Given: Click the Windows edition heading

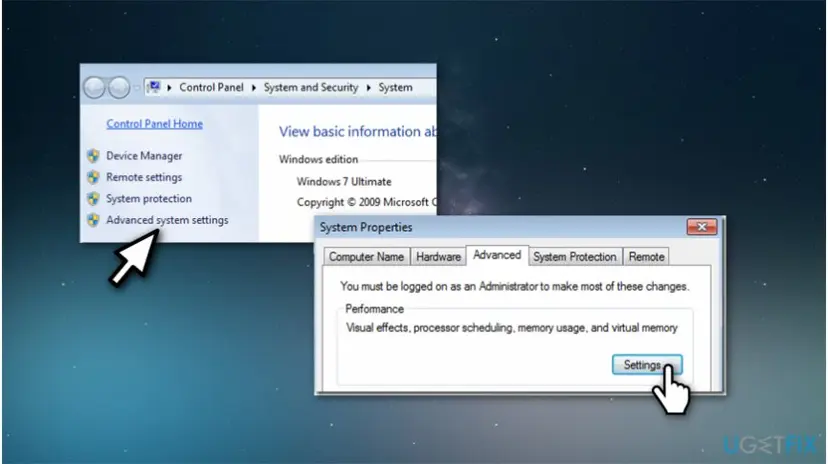Looking at the screenshot, I should pos(318,159).
